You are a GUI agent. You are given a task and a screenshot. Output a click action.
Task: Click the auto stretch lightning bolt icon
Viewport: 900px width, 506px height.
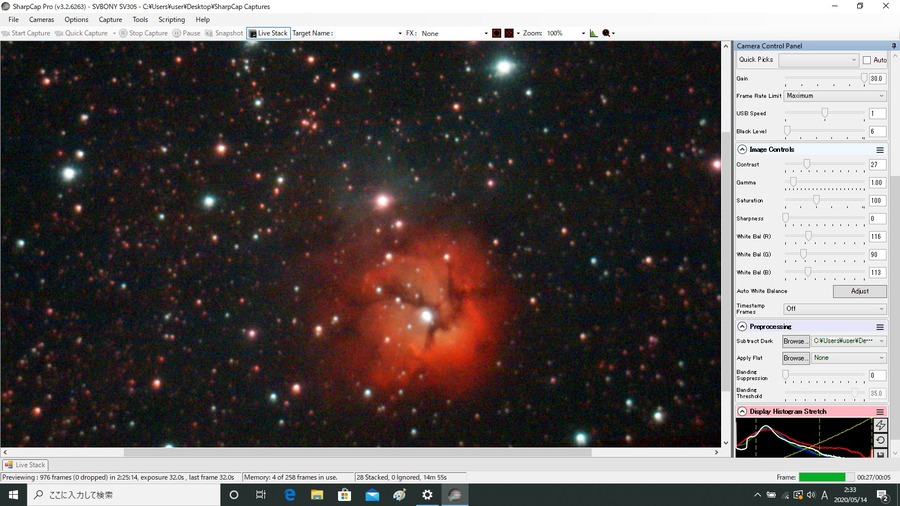click(x=880, y=425)
